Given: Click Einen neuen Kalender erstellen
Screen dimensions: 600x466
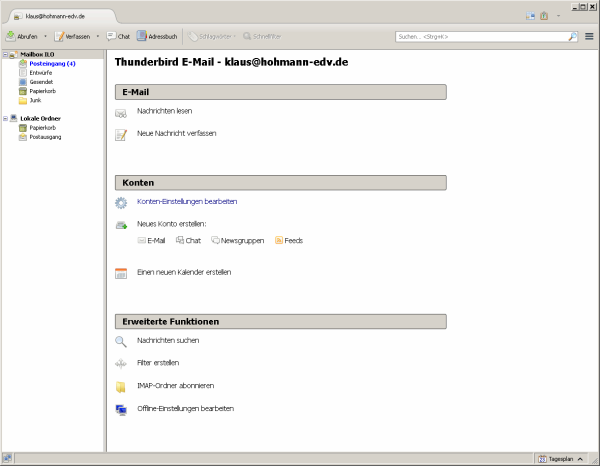Looking at the screenshot, I should tap(184, 272).
